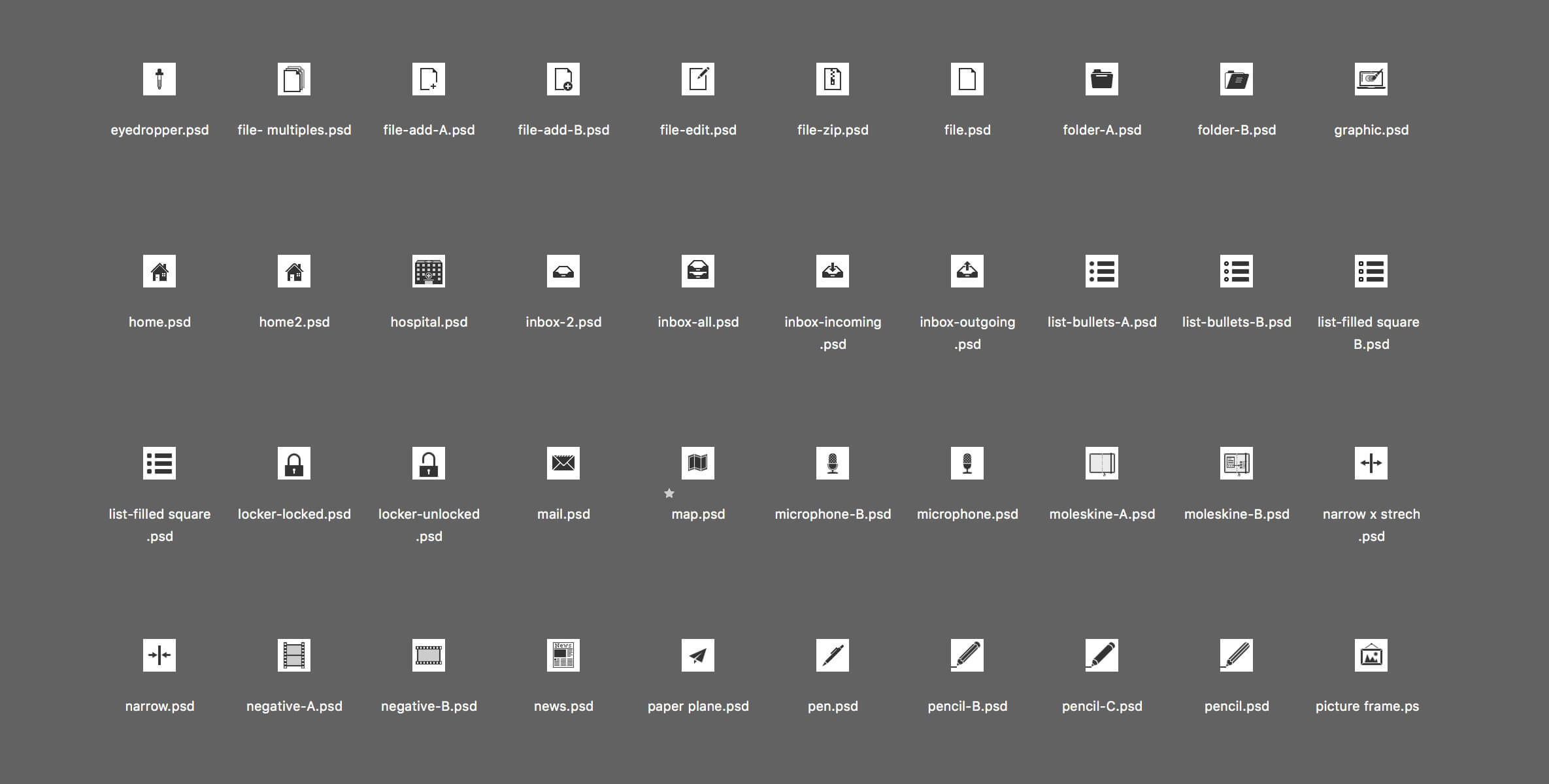
Task: Select the file-zip.psd icon
Action: click(833, 79)
